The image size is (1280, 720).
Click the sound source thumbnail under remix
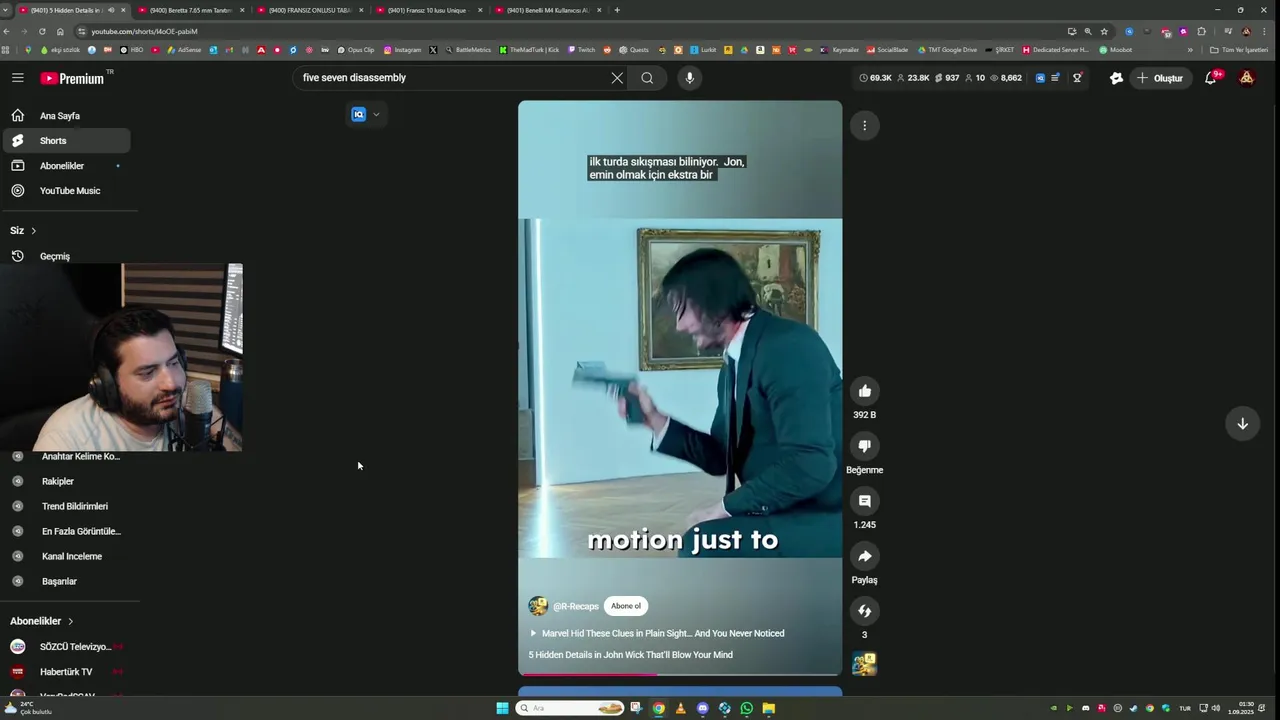pos(865,664)
